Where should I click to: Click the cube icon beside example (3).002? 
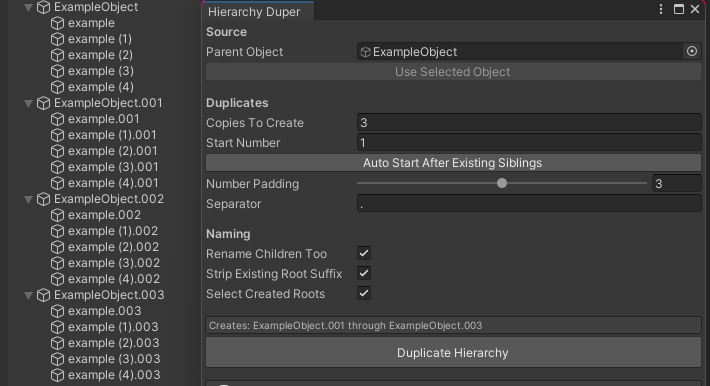pos(58,263)
